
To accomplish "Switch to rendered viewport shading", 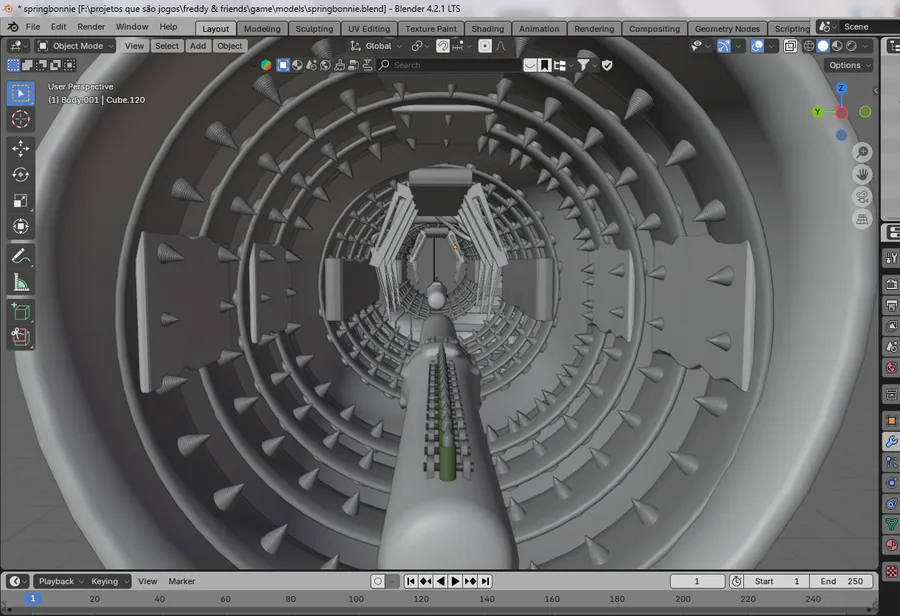I will (x=851, y=46).
